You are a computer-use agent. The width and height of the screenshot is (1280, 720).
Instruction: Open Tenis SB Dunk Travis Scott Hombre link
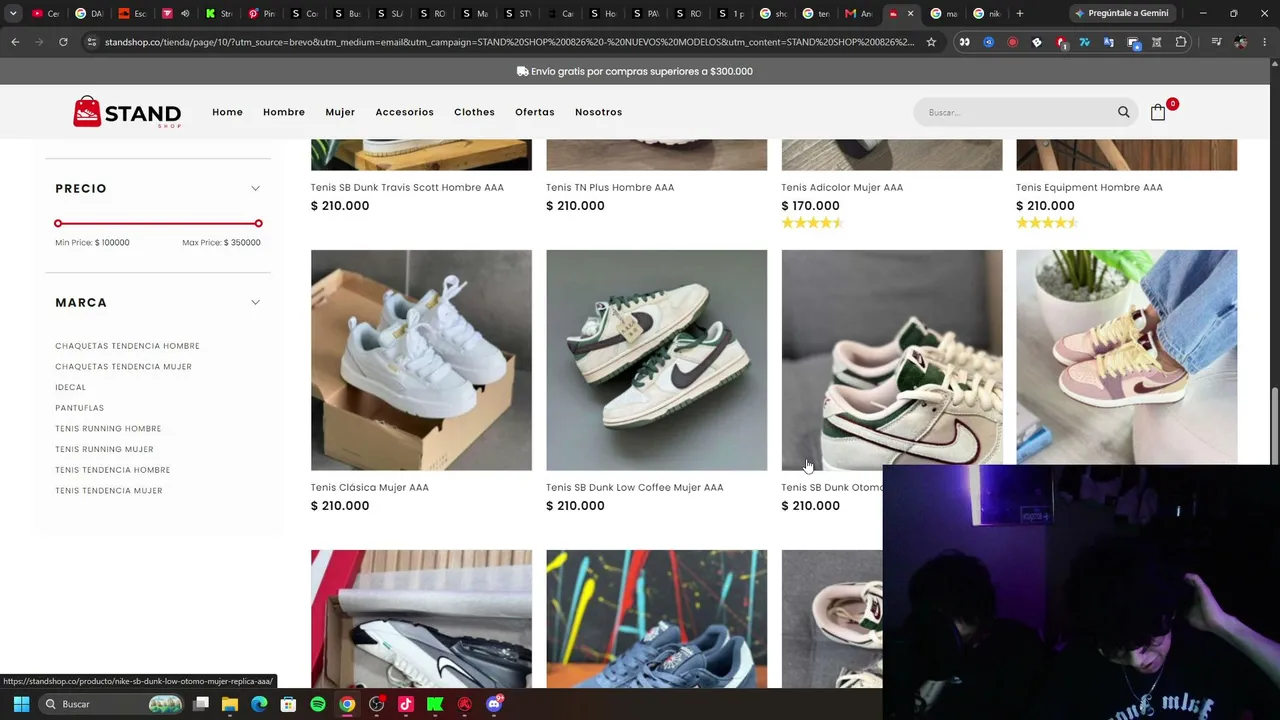(407, 187)
